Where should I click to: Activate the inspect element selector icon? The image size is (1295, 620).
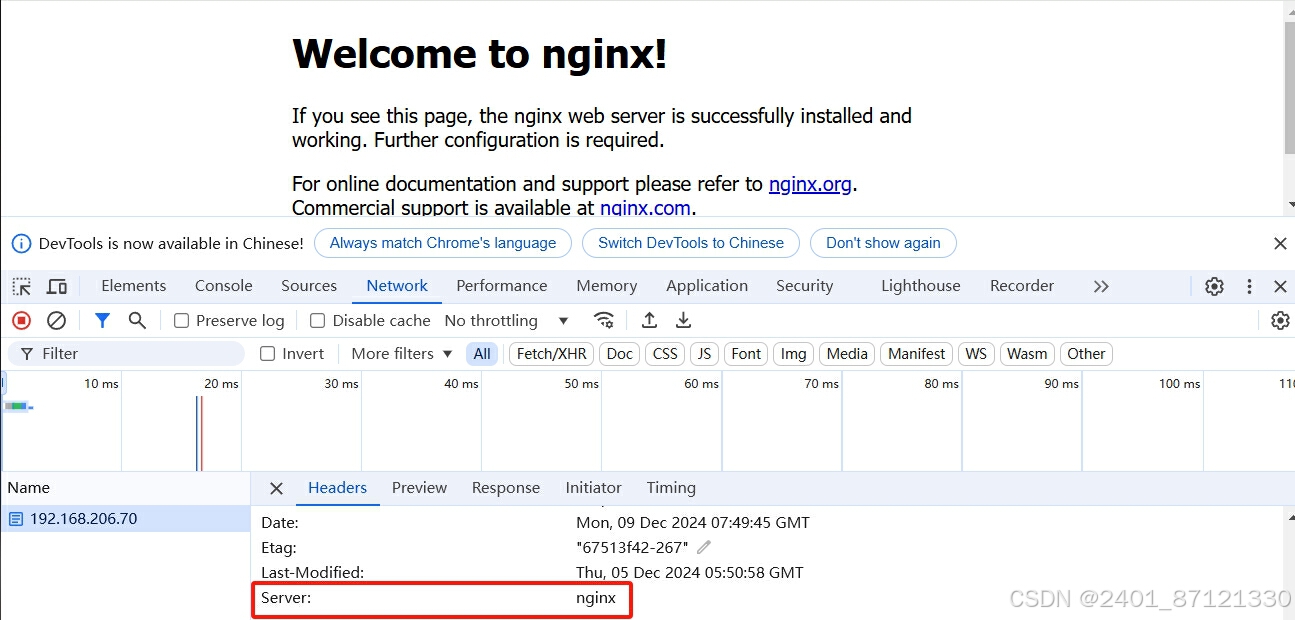click(22, 287)
